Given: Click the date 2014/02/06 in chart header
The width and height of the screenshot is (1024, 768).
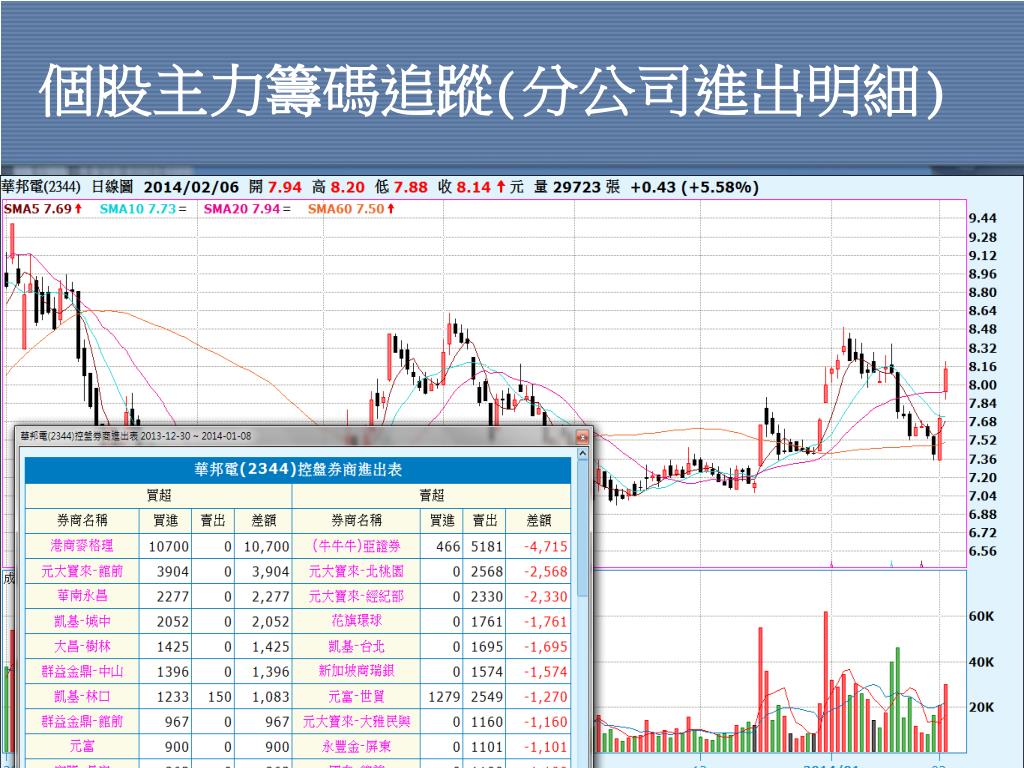Looking at the screenshot, I should (x=191, y=187).
